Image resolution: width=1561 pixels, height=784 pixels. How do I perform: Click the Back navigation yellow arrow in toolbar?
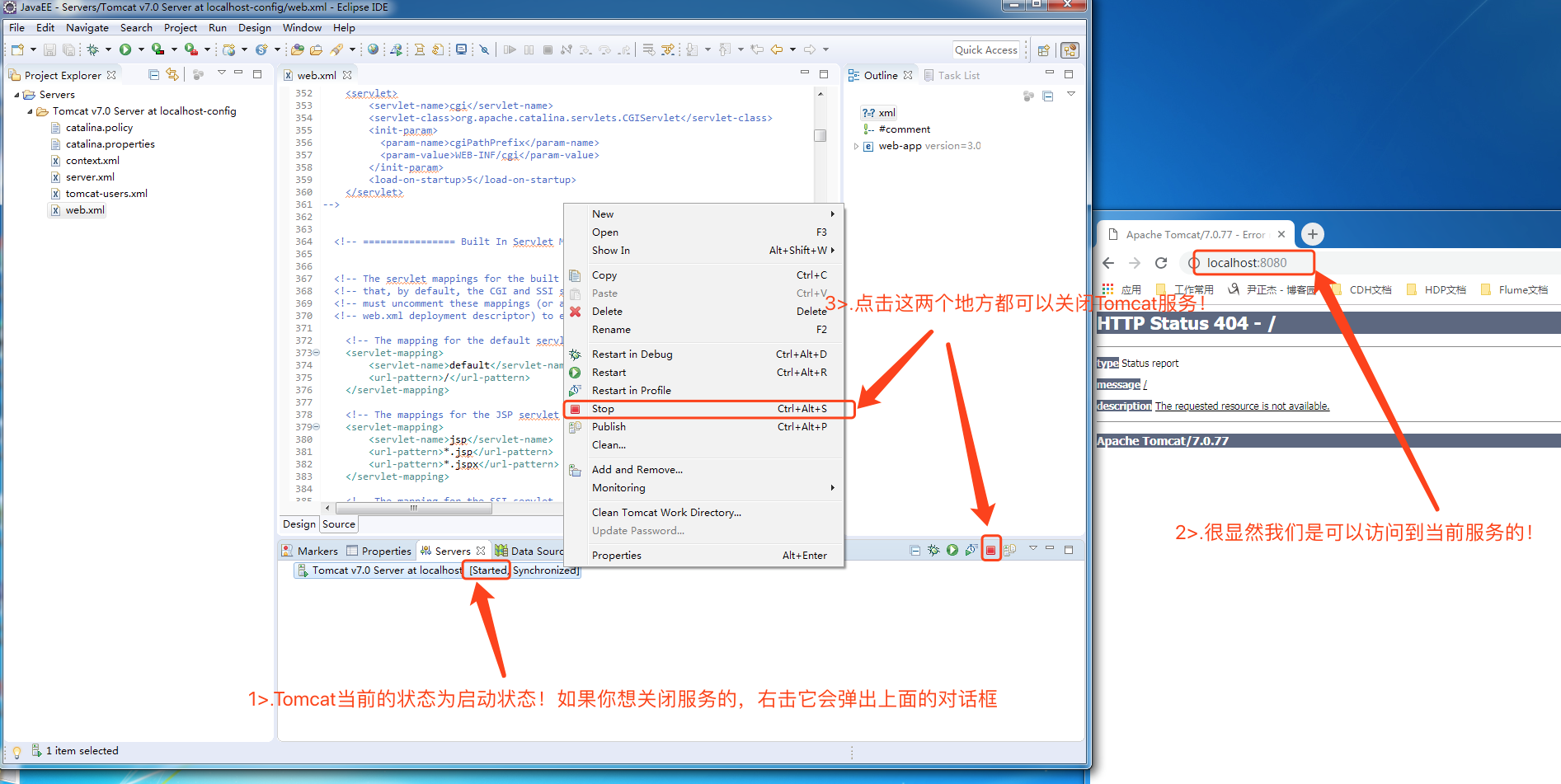point(777,50)
